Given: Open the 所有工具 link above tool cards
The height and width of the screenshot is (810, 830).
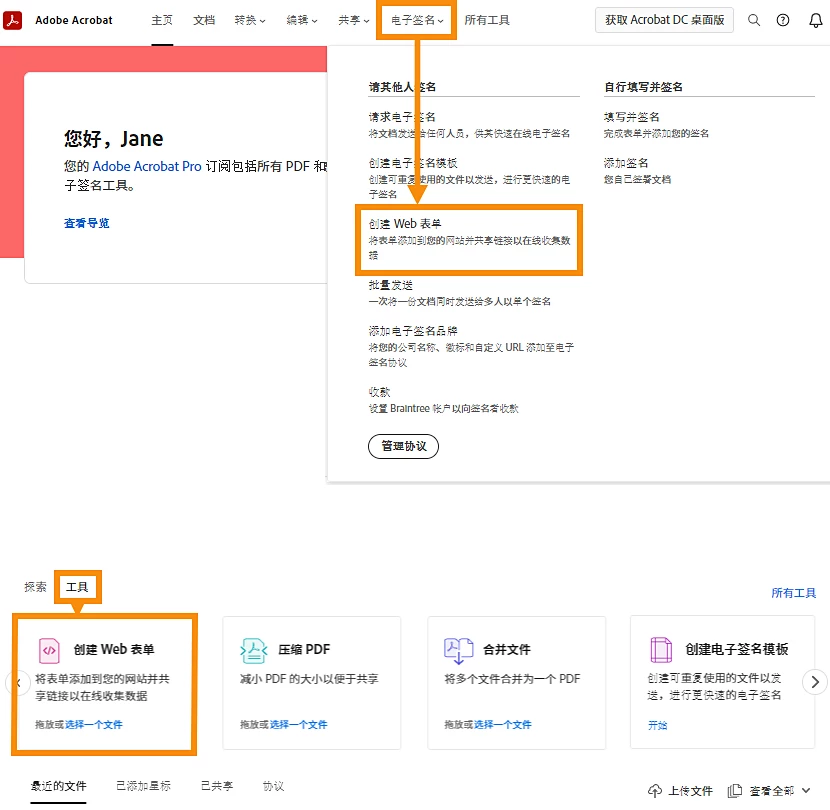Looking at the screenshot, I should pyautogui.click(x=793, y=593).
